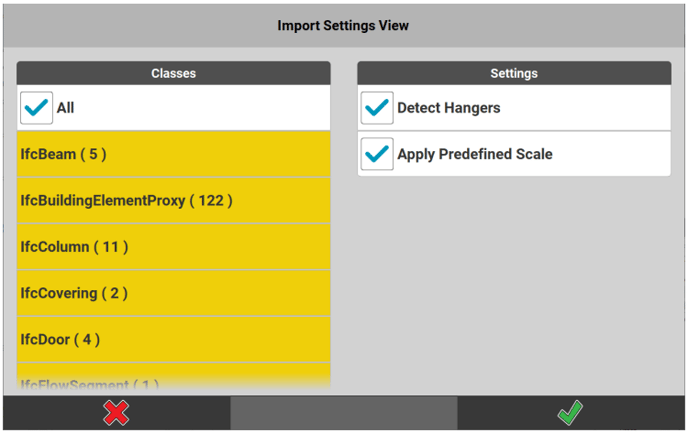Select the IfcDoor ( 4 ) class row

[173, 339]
